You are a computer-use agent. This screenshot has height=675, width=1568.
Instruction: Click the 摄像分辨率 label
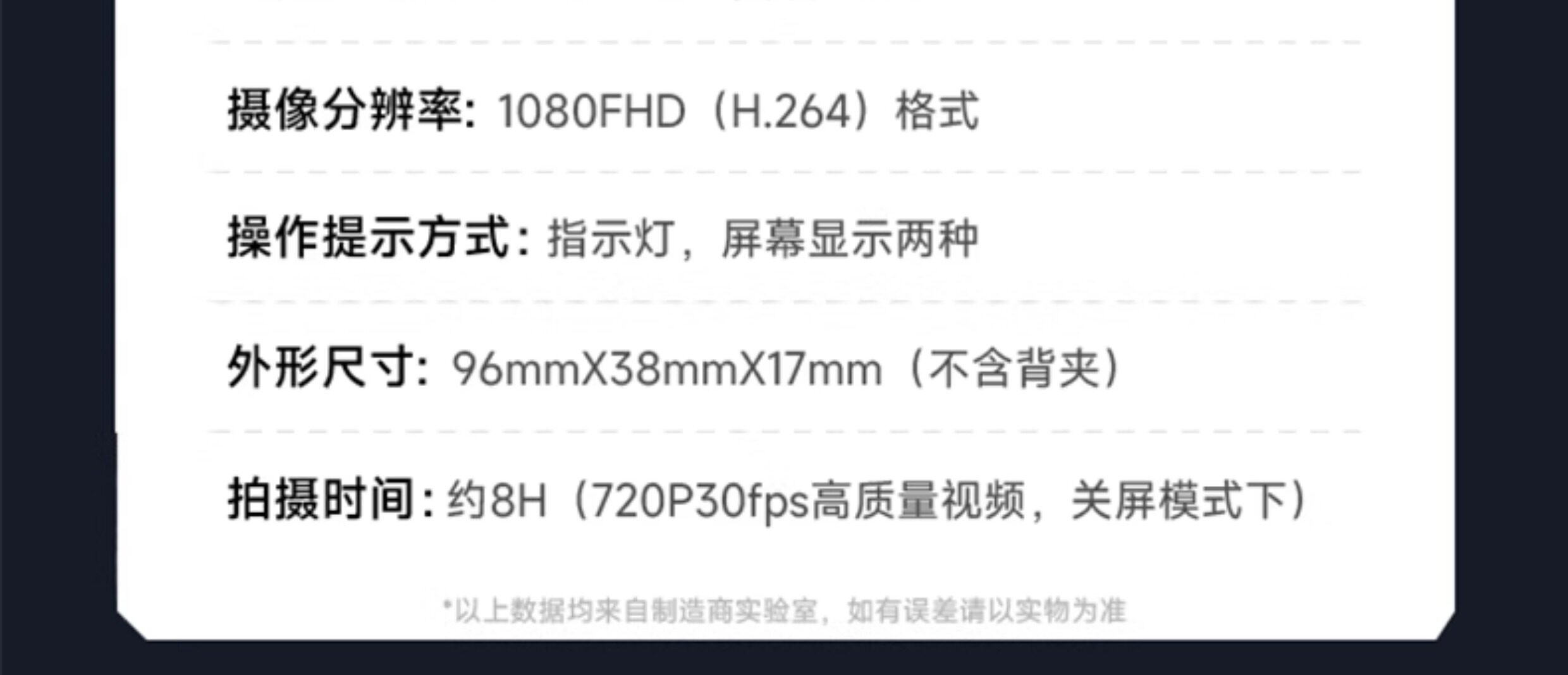point(352,111)
